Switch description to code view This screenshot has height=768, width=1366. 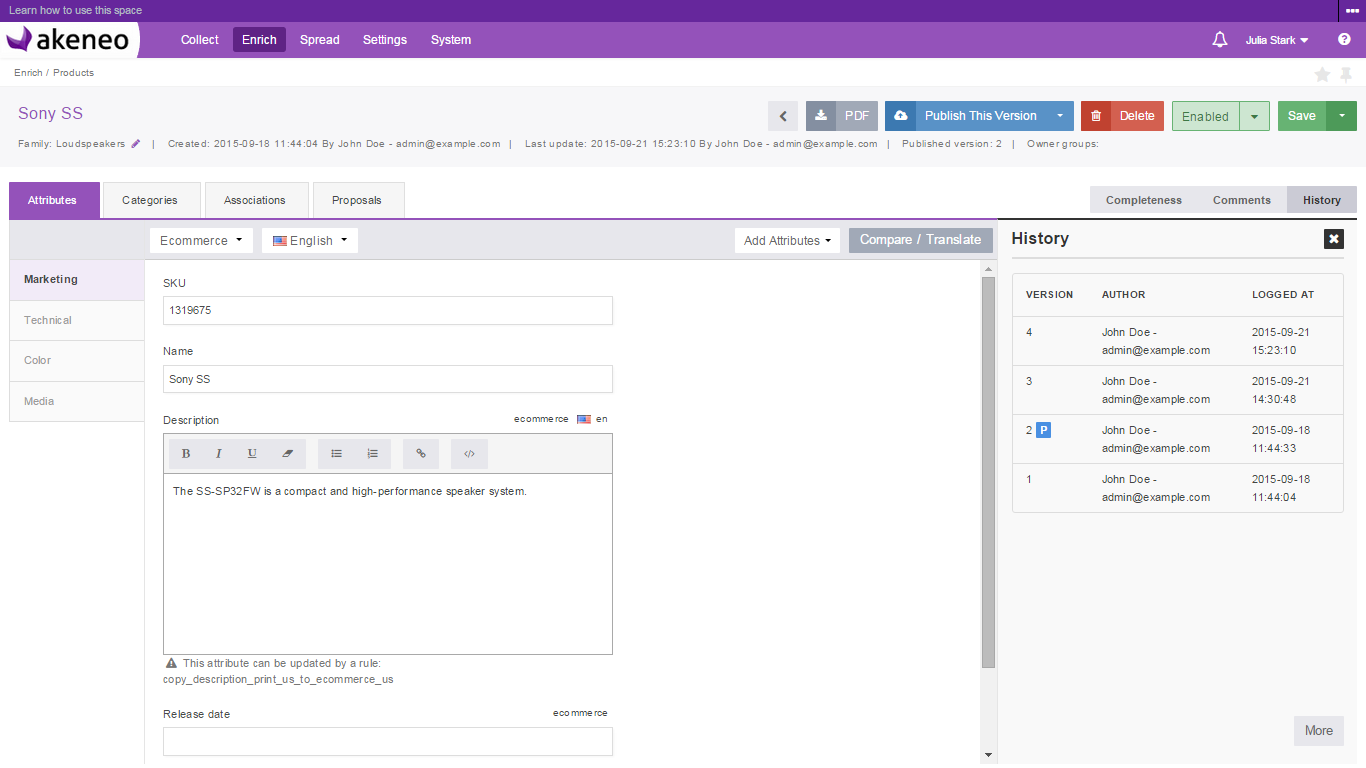pos(469,454)
